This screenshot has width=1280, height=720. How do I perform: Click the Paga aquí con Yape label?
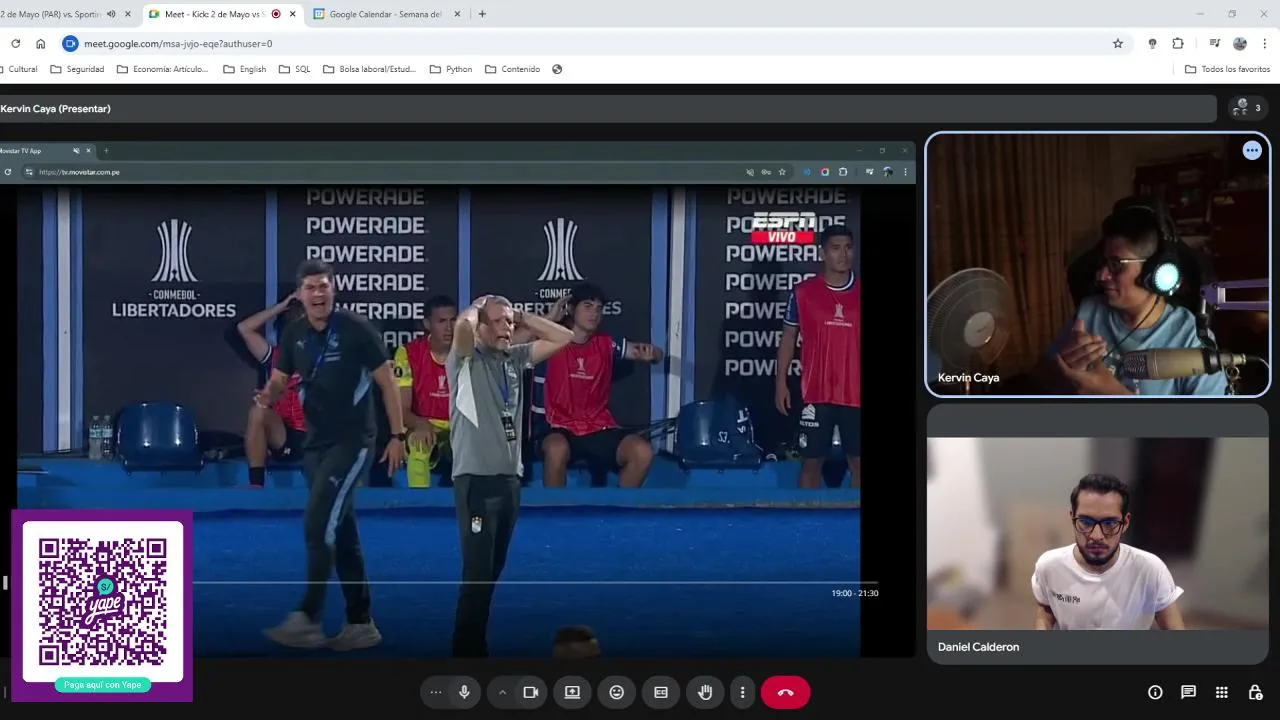(102, 685)
